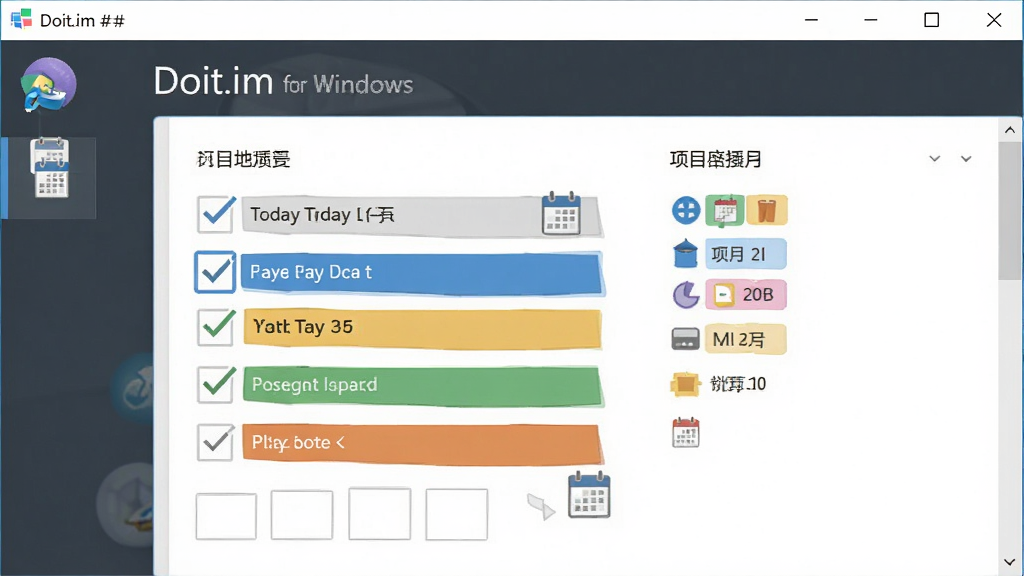Click the Doit.im for Windows header title
1024x576 pixels.
283,82
